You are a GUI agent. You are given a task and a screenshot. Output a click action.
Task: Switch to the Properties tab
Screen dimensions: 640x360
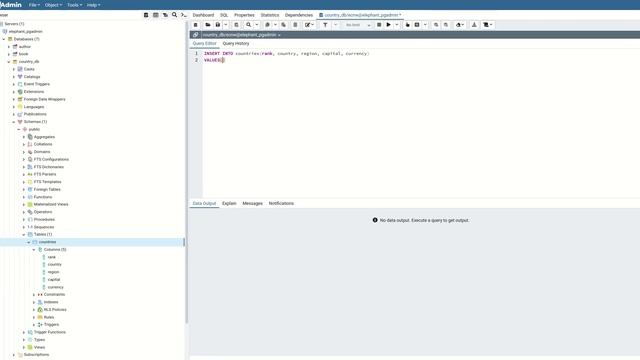click(x=244, y=15)
